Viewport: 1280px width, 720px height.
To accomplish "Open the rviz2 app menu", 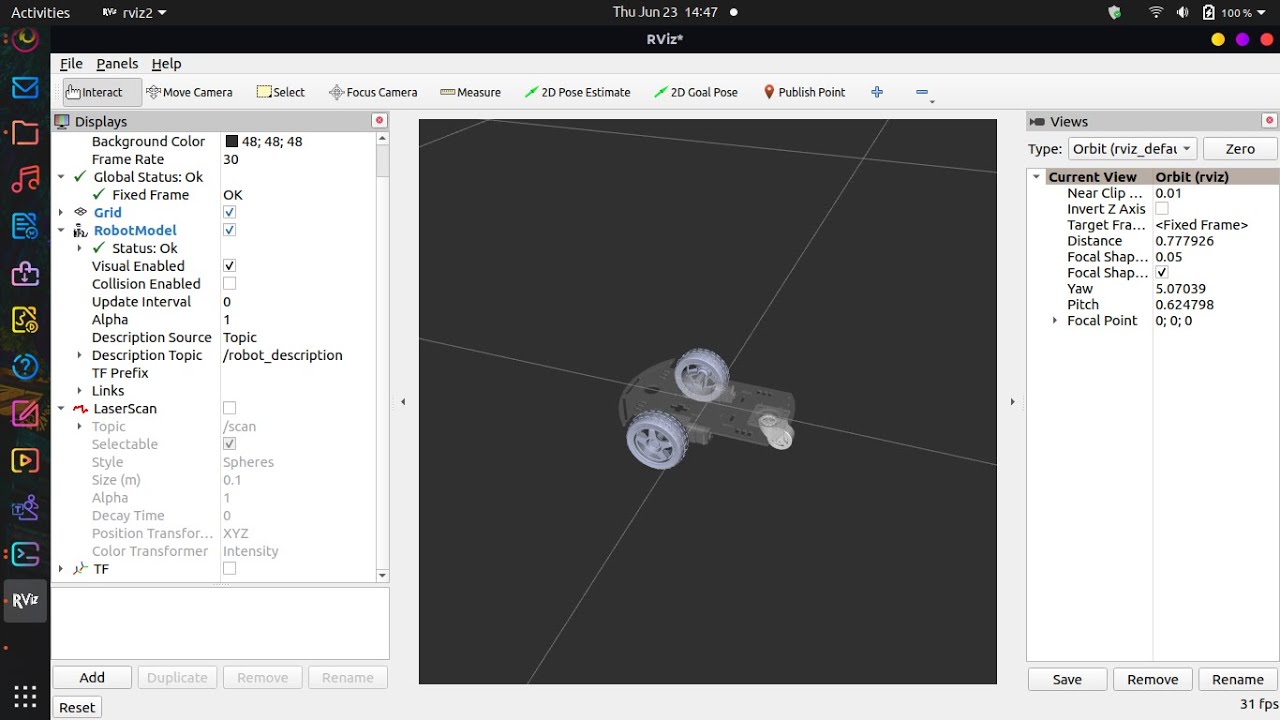I will pos(134,13).
